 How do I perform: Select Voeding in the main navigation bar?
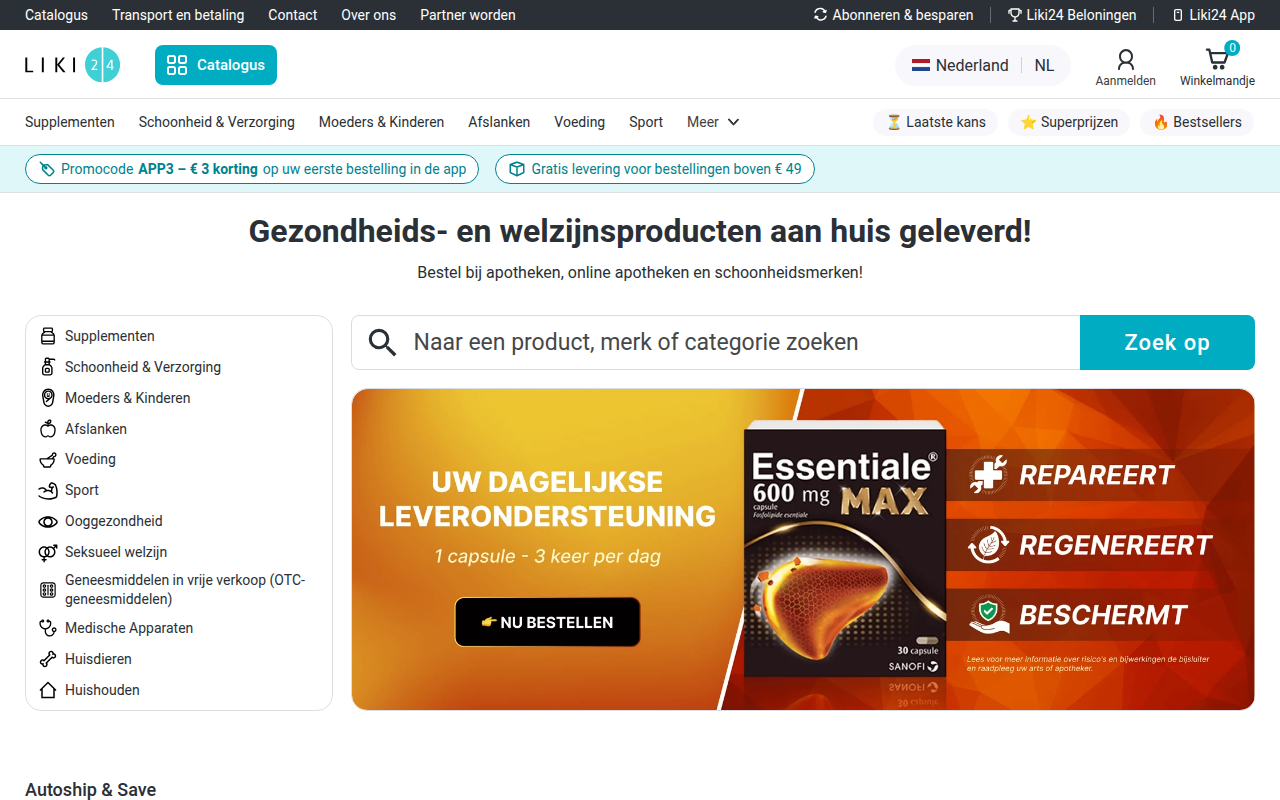(579, 122)
